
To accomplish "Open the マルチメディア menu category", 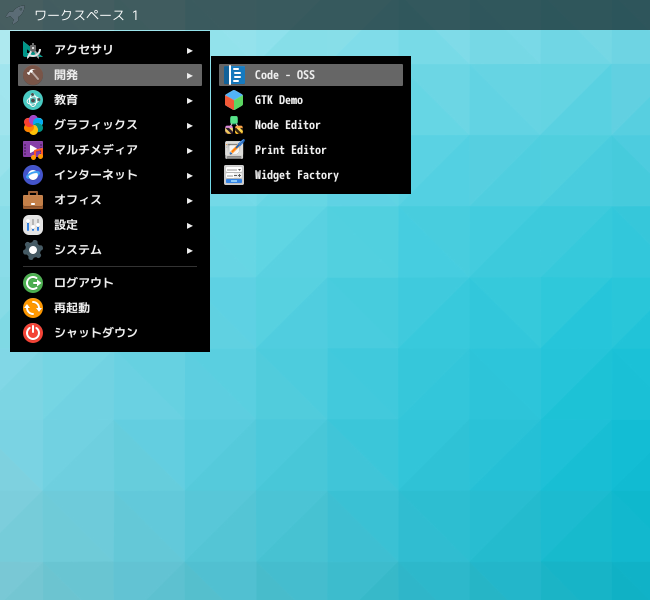I will pos(96,150).
